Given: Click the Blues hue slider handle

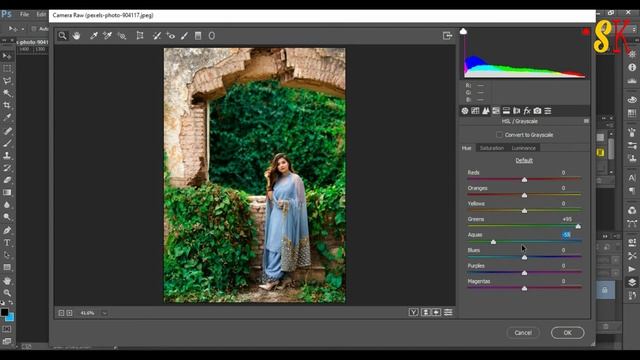Looking at the screenshot, I should 524,257.
